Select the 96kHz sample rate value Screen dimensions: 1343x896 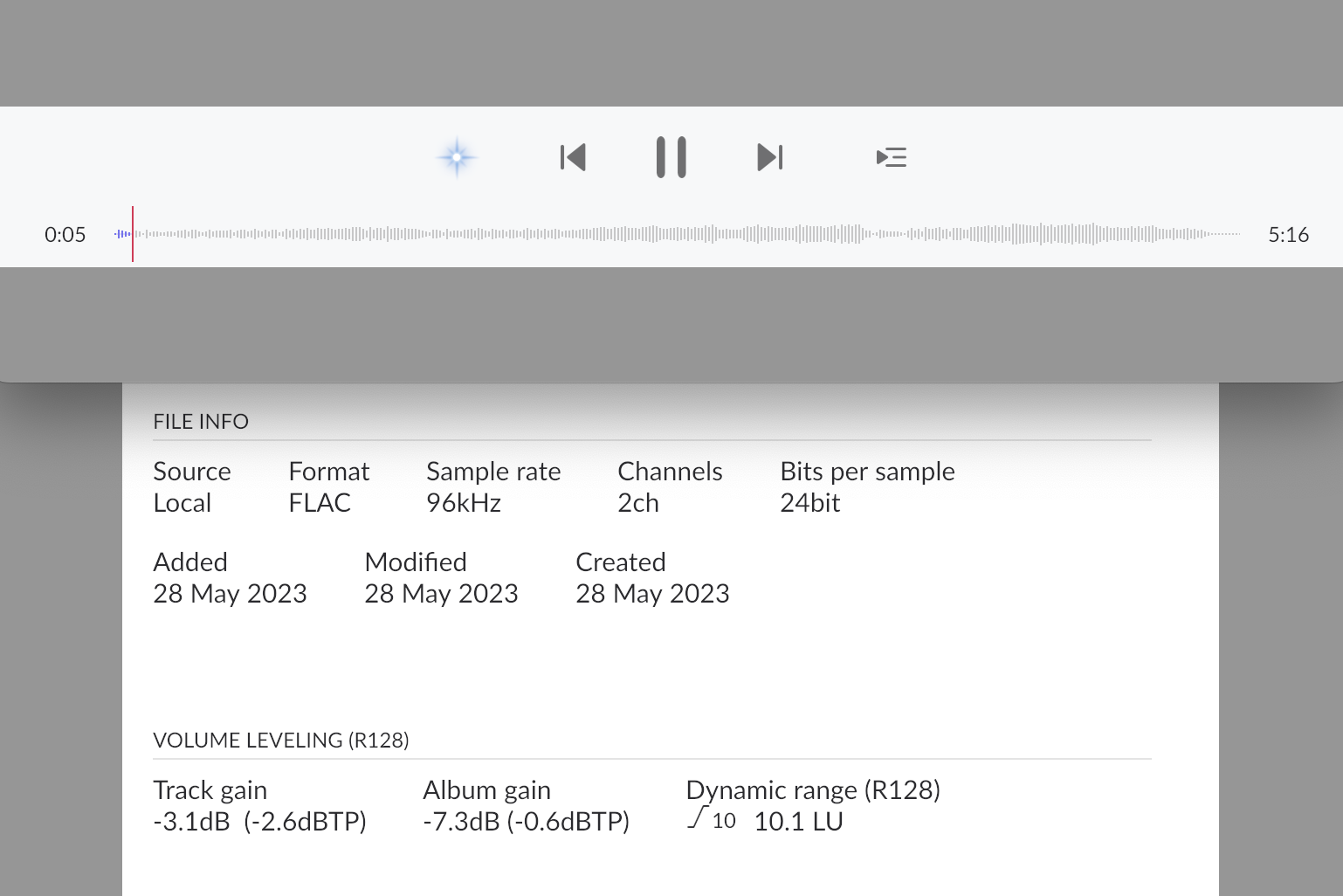[464, 503]
